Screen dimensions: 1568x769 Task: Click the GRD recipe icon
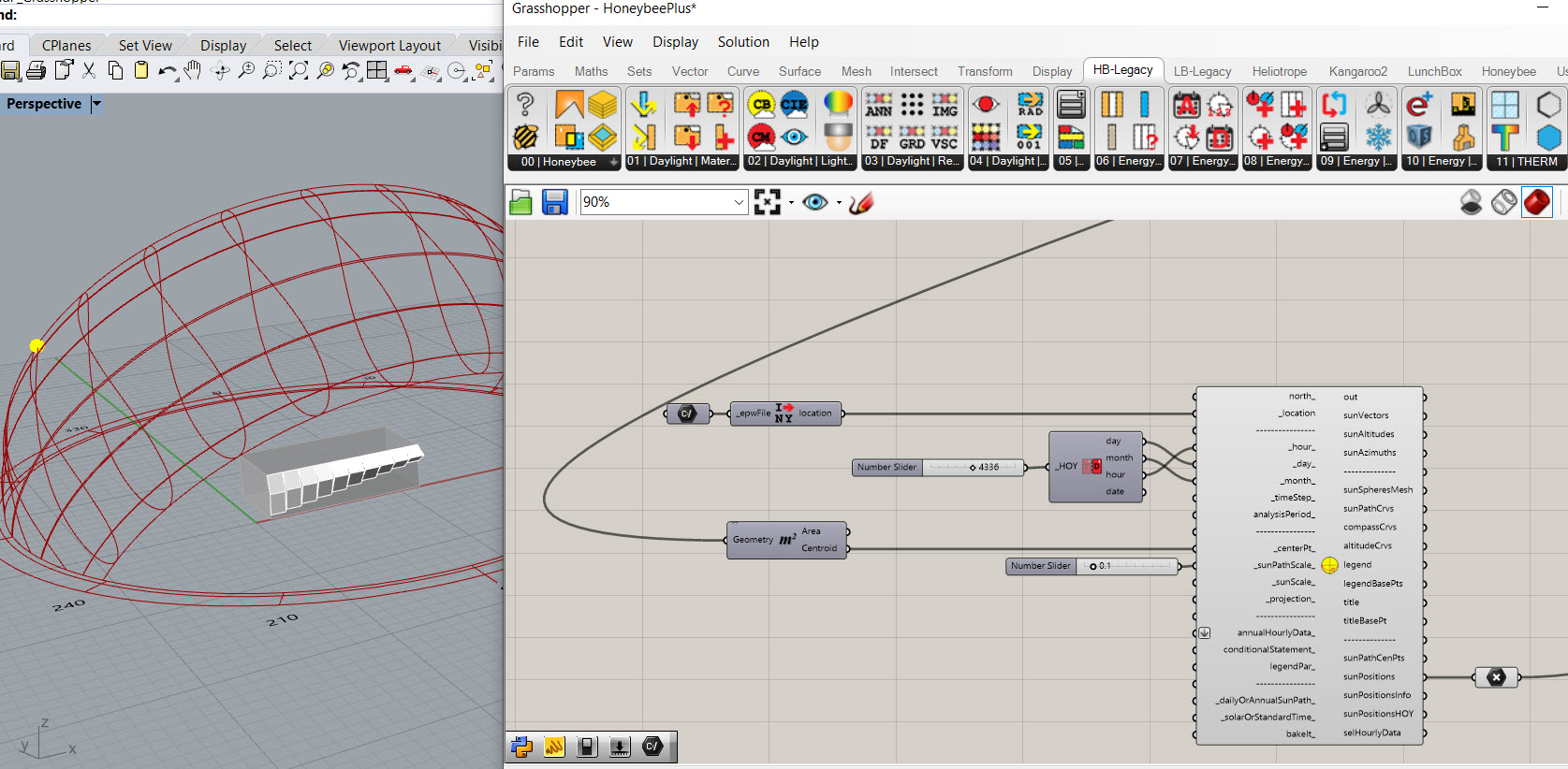click(912, 138)
